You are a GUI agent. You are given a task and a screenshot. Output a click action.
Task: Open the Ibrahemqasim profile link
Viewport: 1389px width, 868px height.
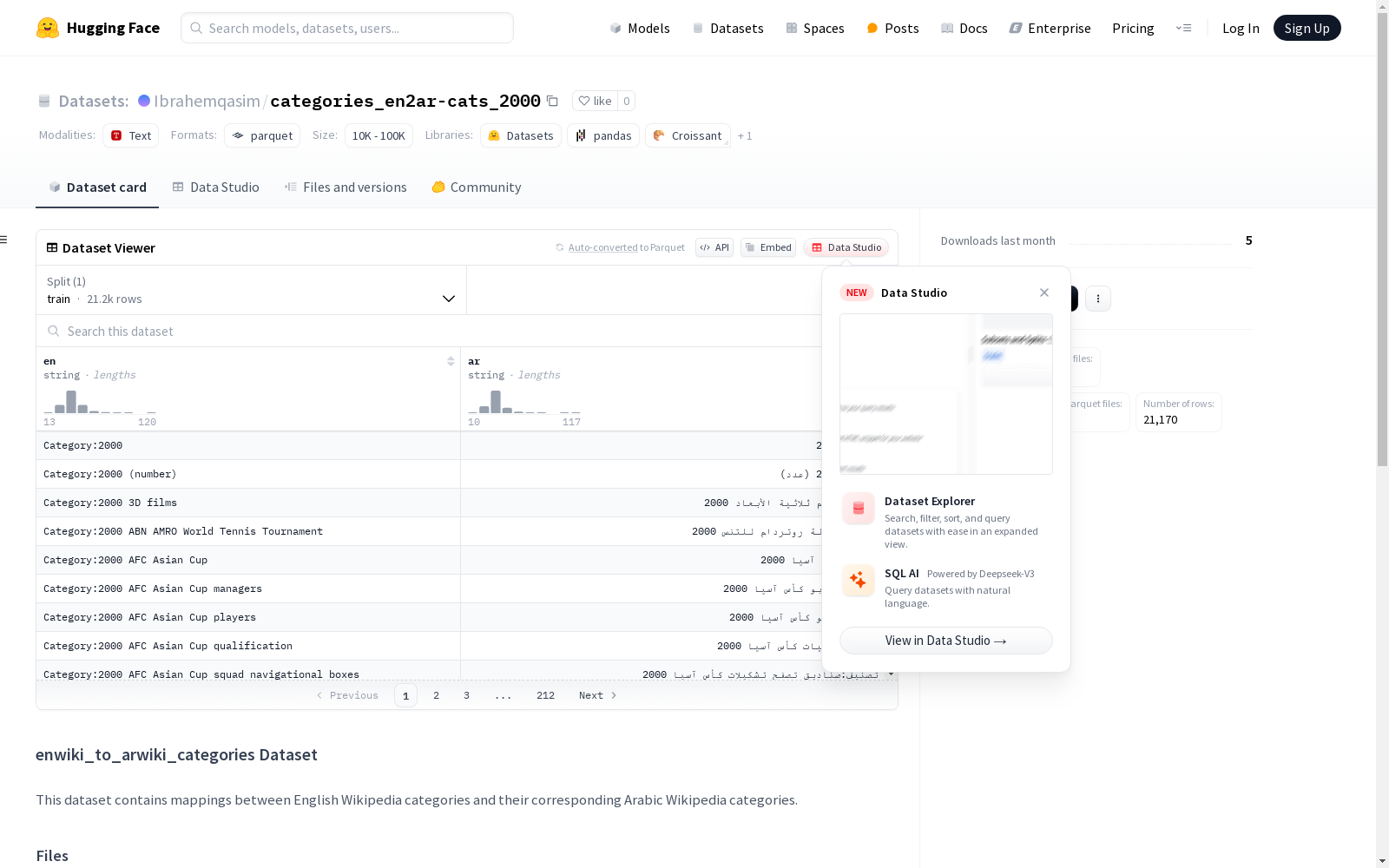point(207,101)
